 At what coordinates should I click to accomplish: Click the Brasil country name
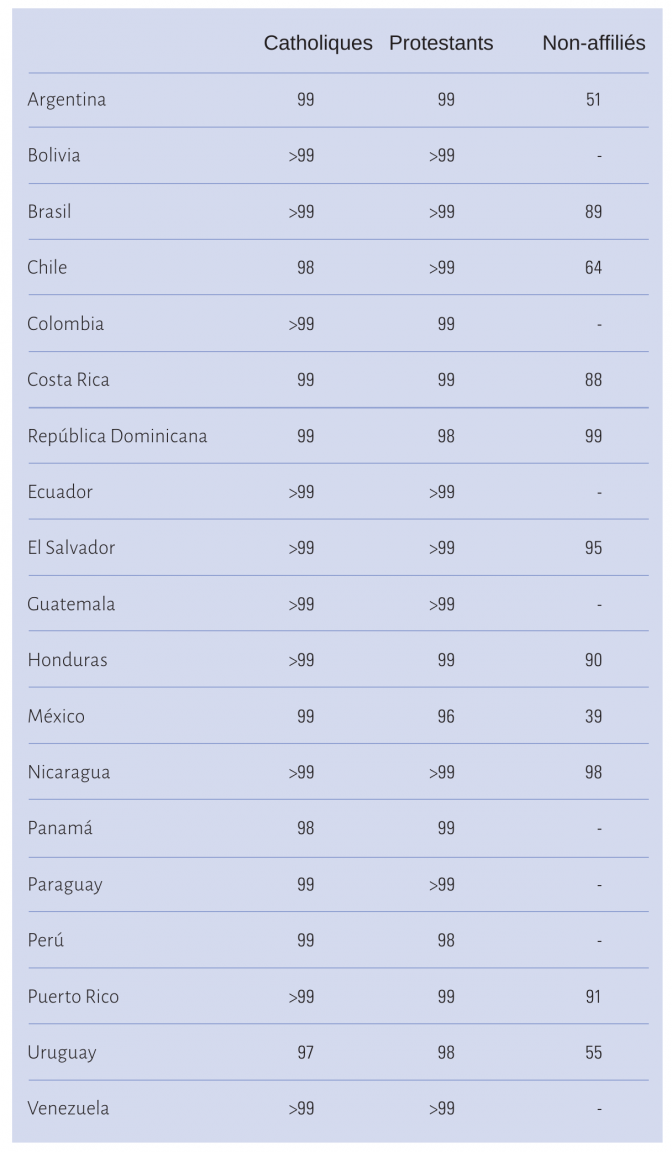[x=49, y=212]
